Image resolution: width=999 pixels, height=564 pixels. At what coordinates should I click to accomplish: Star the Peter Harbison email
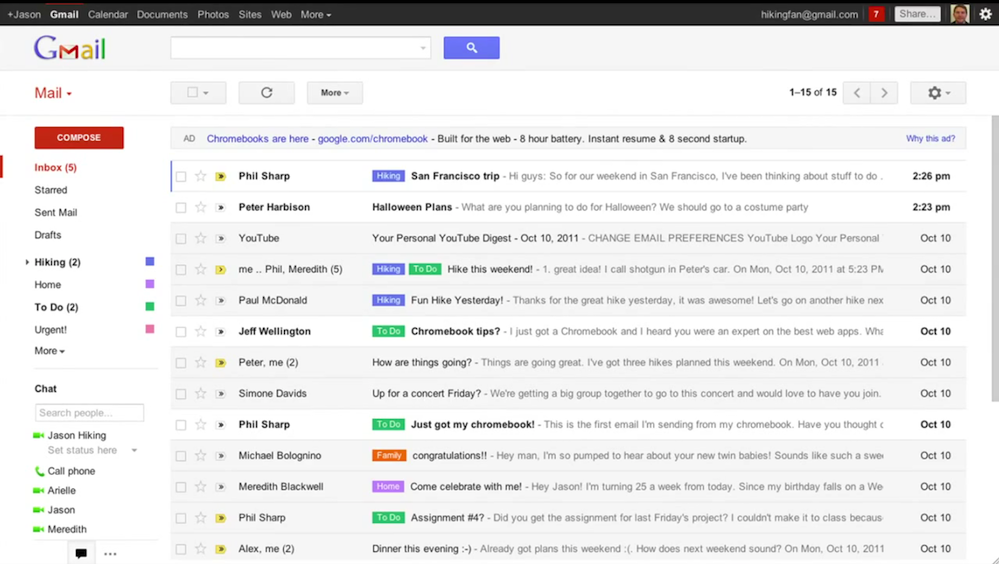point(201,207)
